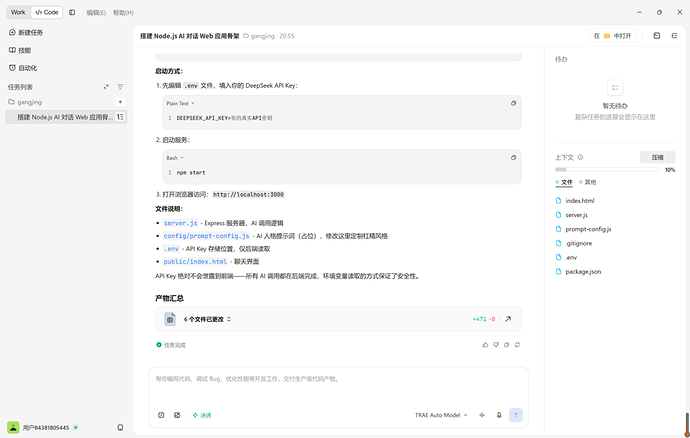
Task: Open server.js in context files list
Action: 572,215
